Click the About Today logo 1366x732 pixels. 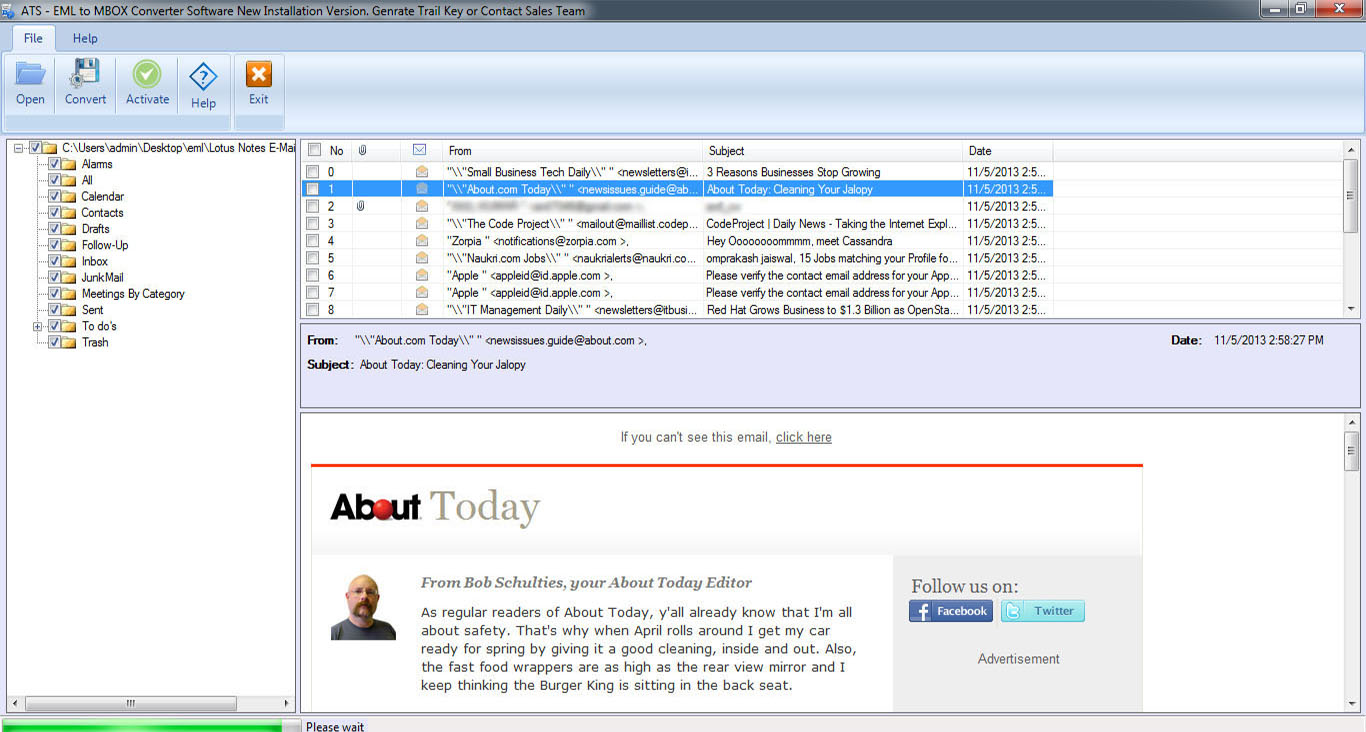pyautogui.click(x=435, y=507)
